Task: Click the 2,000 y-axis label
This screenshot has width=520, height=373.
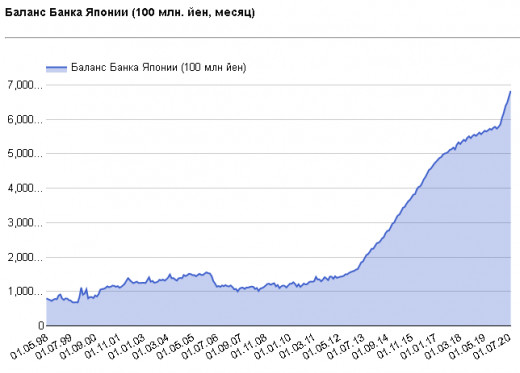Action: (25, 257)
